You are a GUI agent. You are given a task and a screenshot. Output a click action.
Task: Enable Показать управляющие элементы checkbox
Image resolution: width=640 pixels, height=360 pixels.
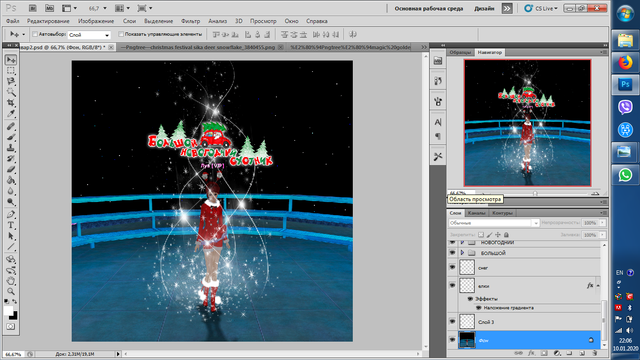tap(121, 34)
